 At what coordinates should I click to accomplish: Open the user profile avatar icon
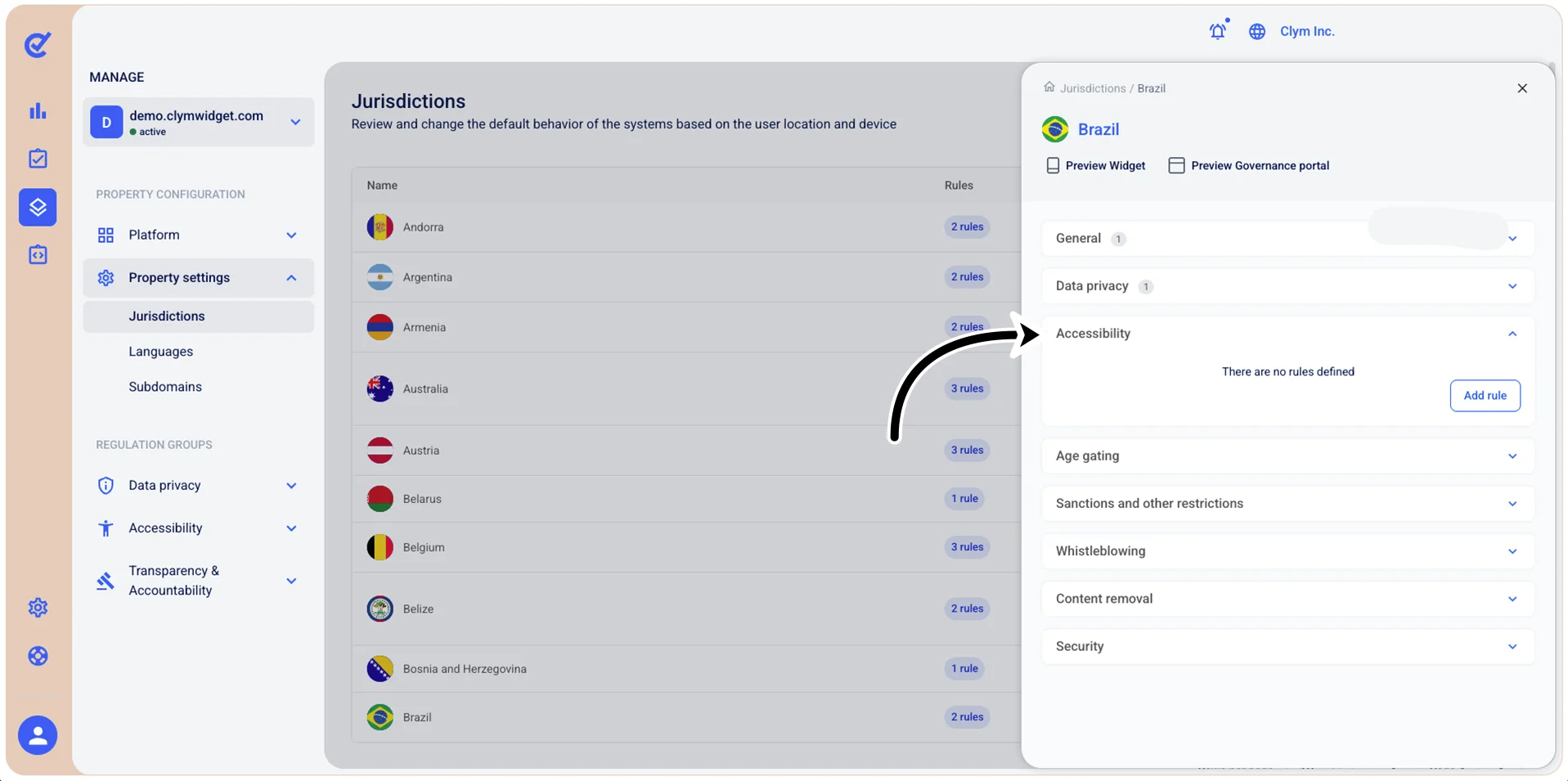coord(38,735)
